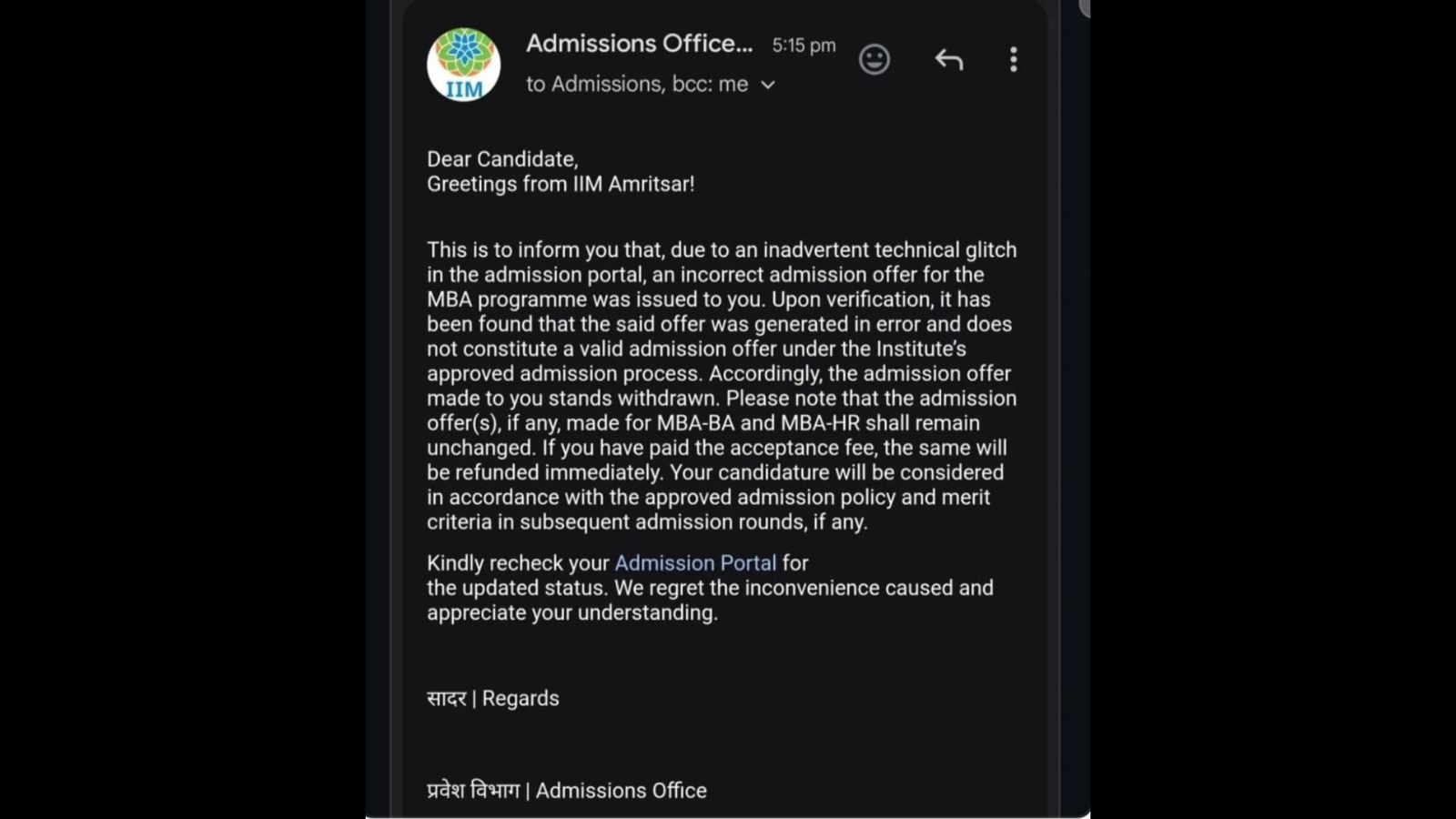Tap the 'inadvertent technical glitch' phrase
This screenshot has width=1456, height=819.
point(889,250)
